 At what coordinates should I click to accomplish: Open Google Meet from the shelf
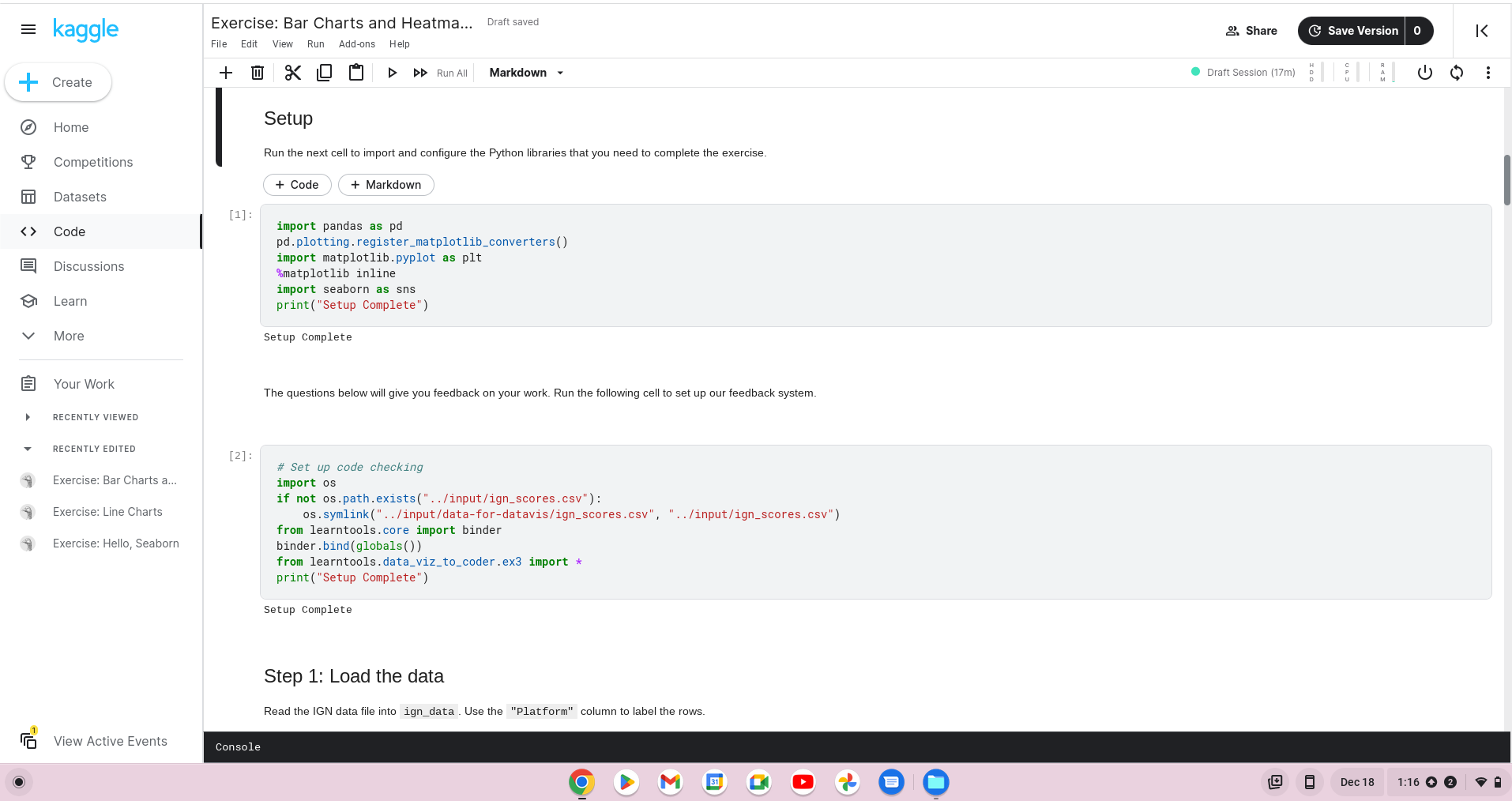pyautogui.click(x=759, y=782)
